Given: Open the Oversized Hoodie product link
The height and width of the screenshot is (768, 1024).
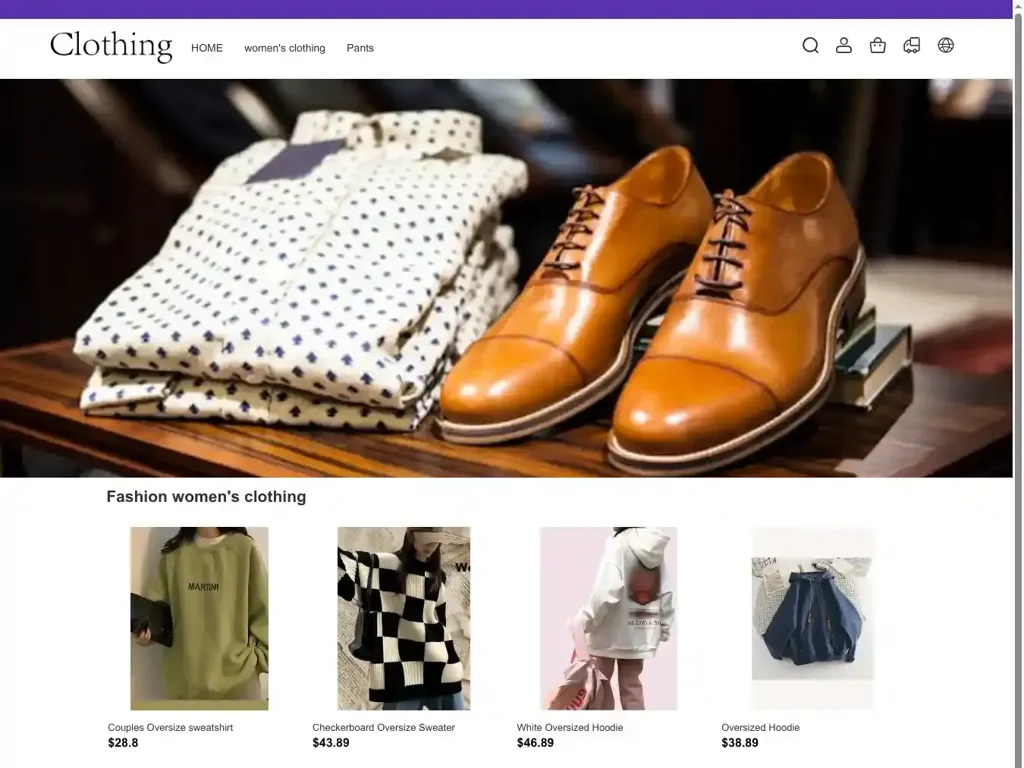Looking at the screenshot, I should [761, 727].
